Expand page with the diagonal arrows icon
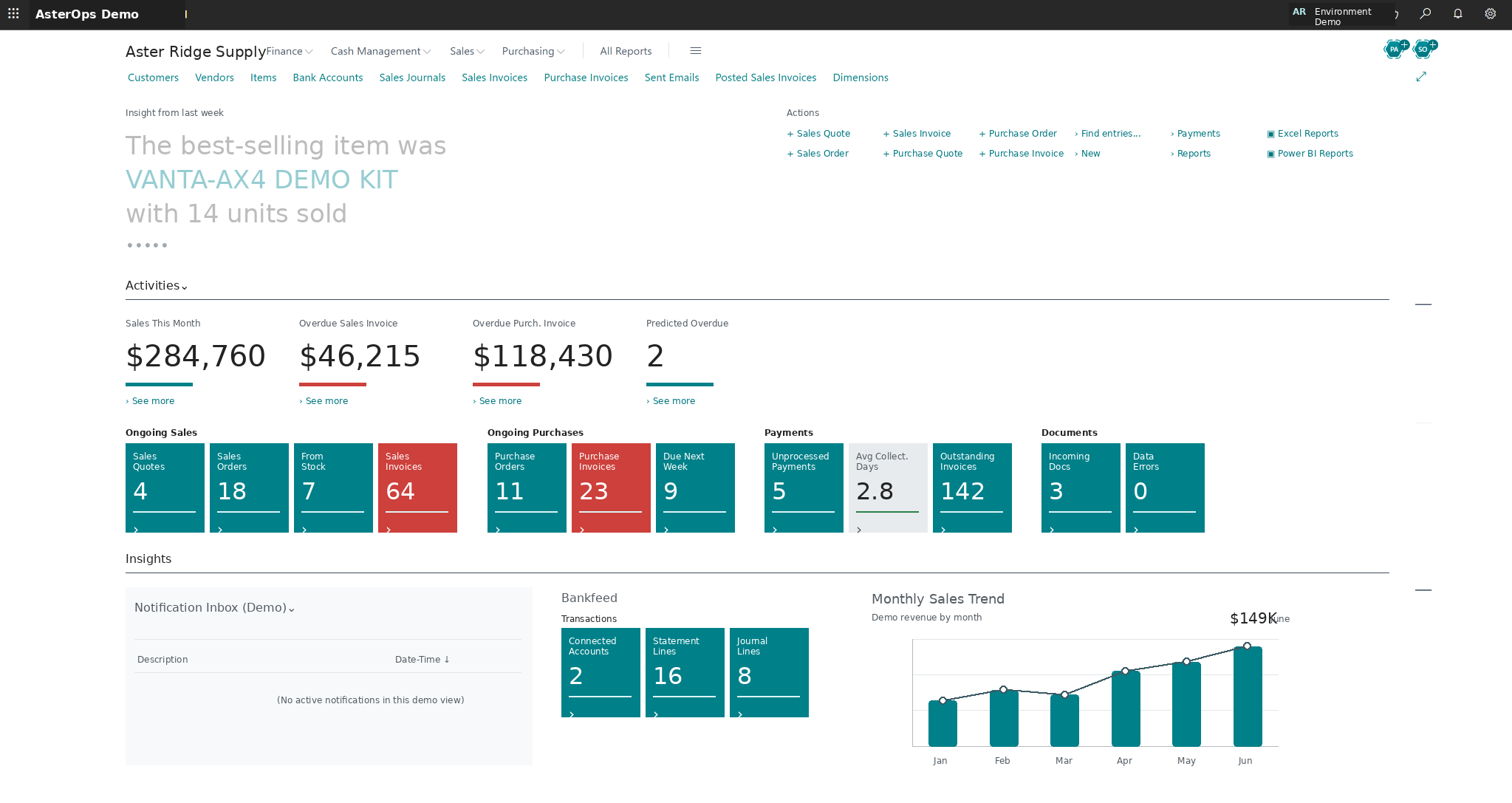 click(x=1421, y=77)
